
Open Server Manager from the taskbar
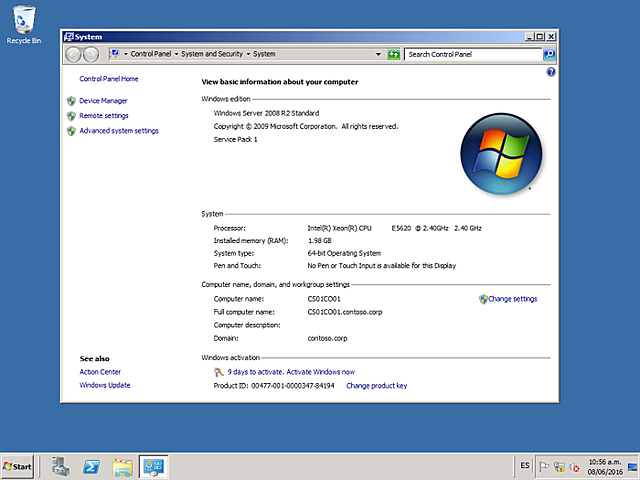61,466
